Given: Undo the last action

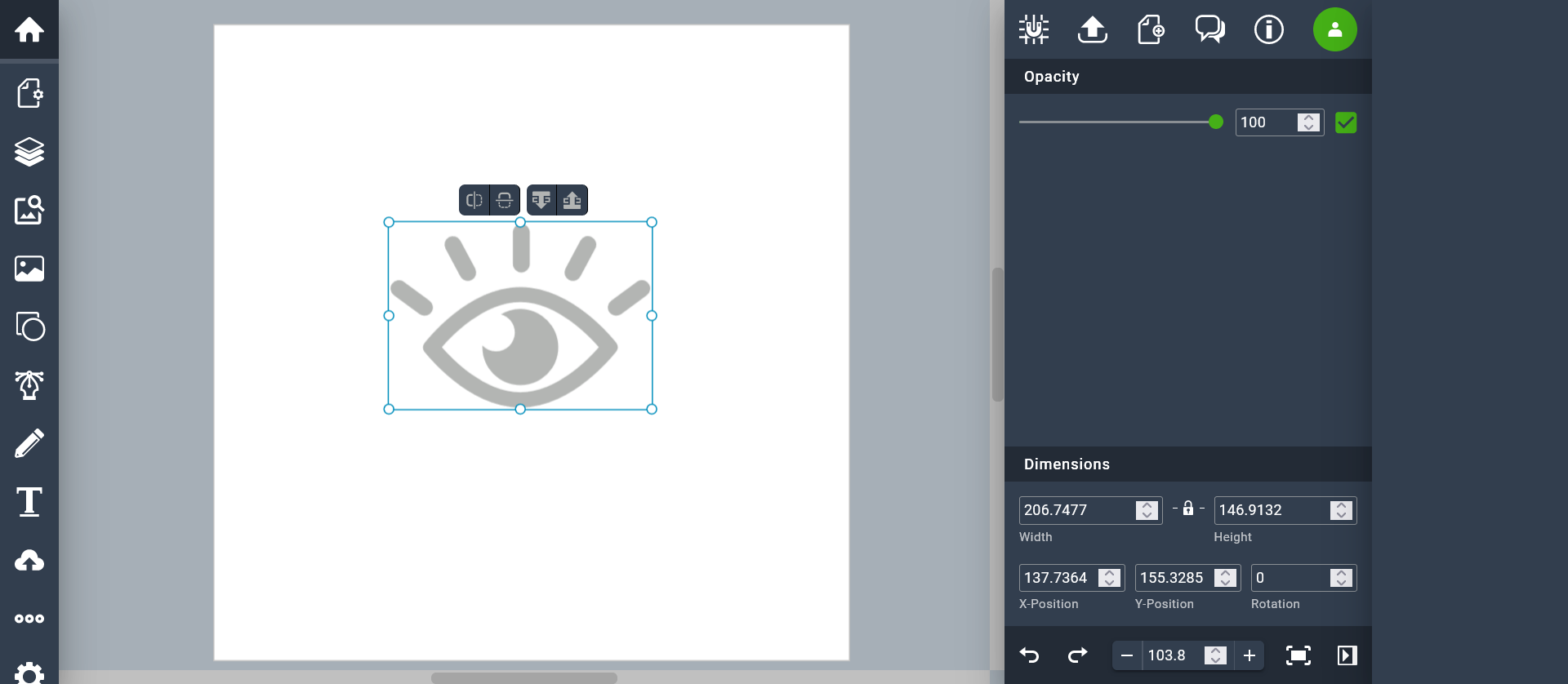Looking at the screenshot, I should 1030,655.
